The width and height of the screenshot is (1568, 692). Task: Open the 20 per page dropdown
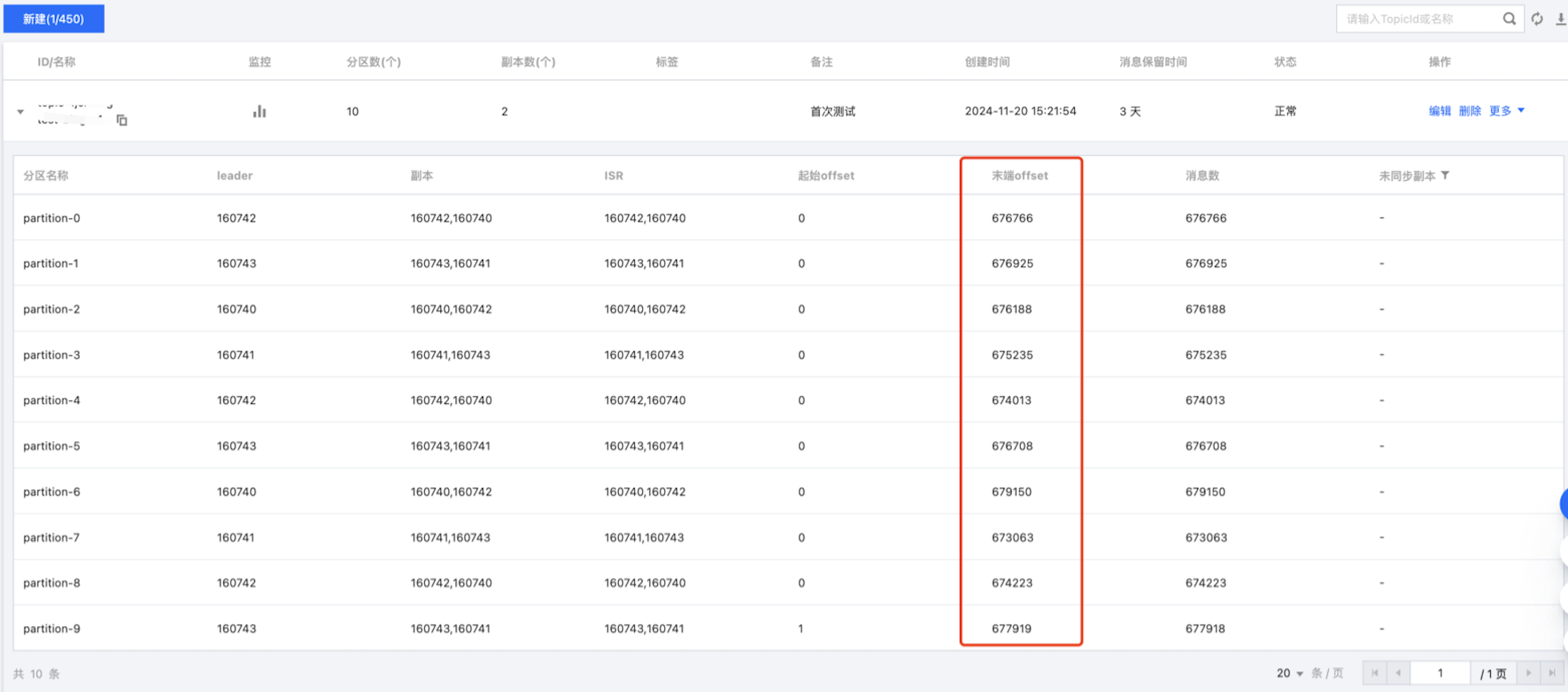1289,673
